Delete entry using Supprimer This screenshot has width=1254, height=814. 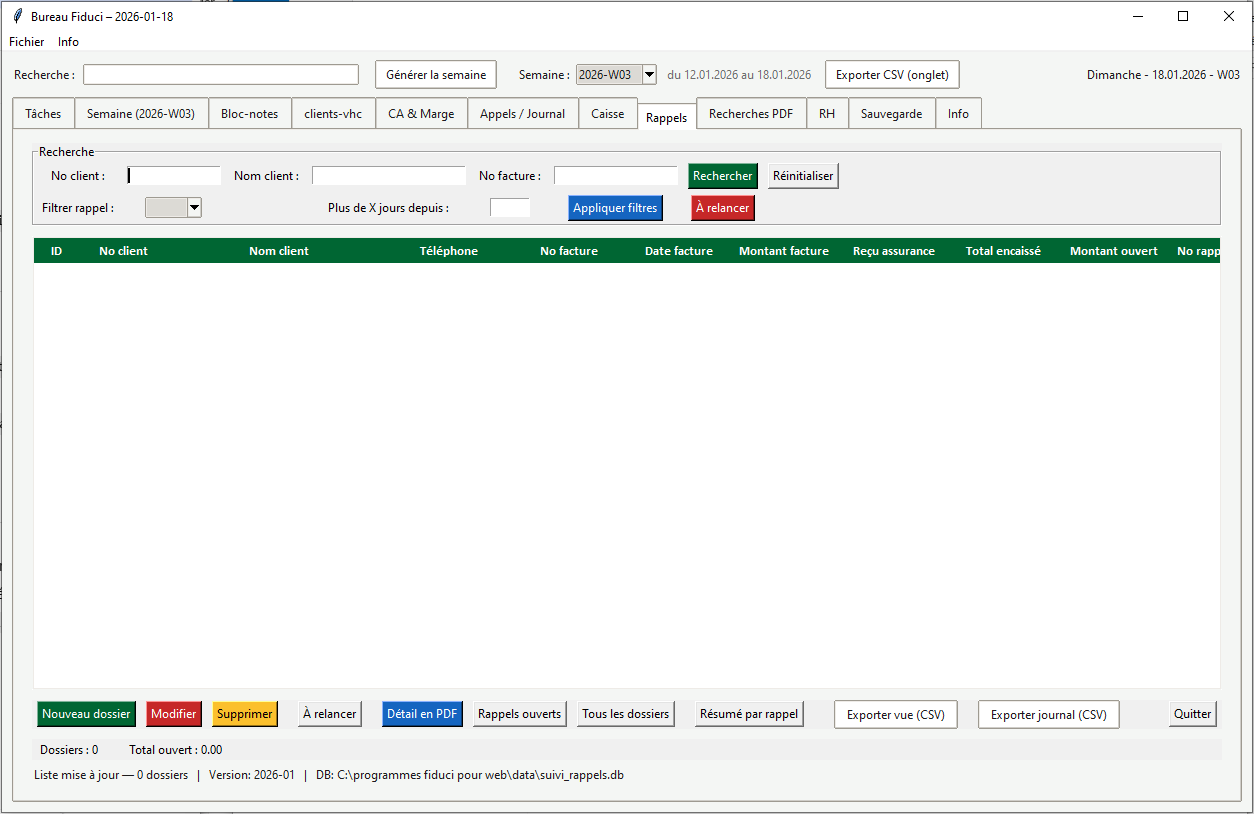coord(244,714)
